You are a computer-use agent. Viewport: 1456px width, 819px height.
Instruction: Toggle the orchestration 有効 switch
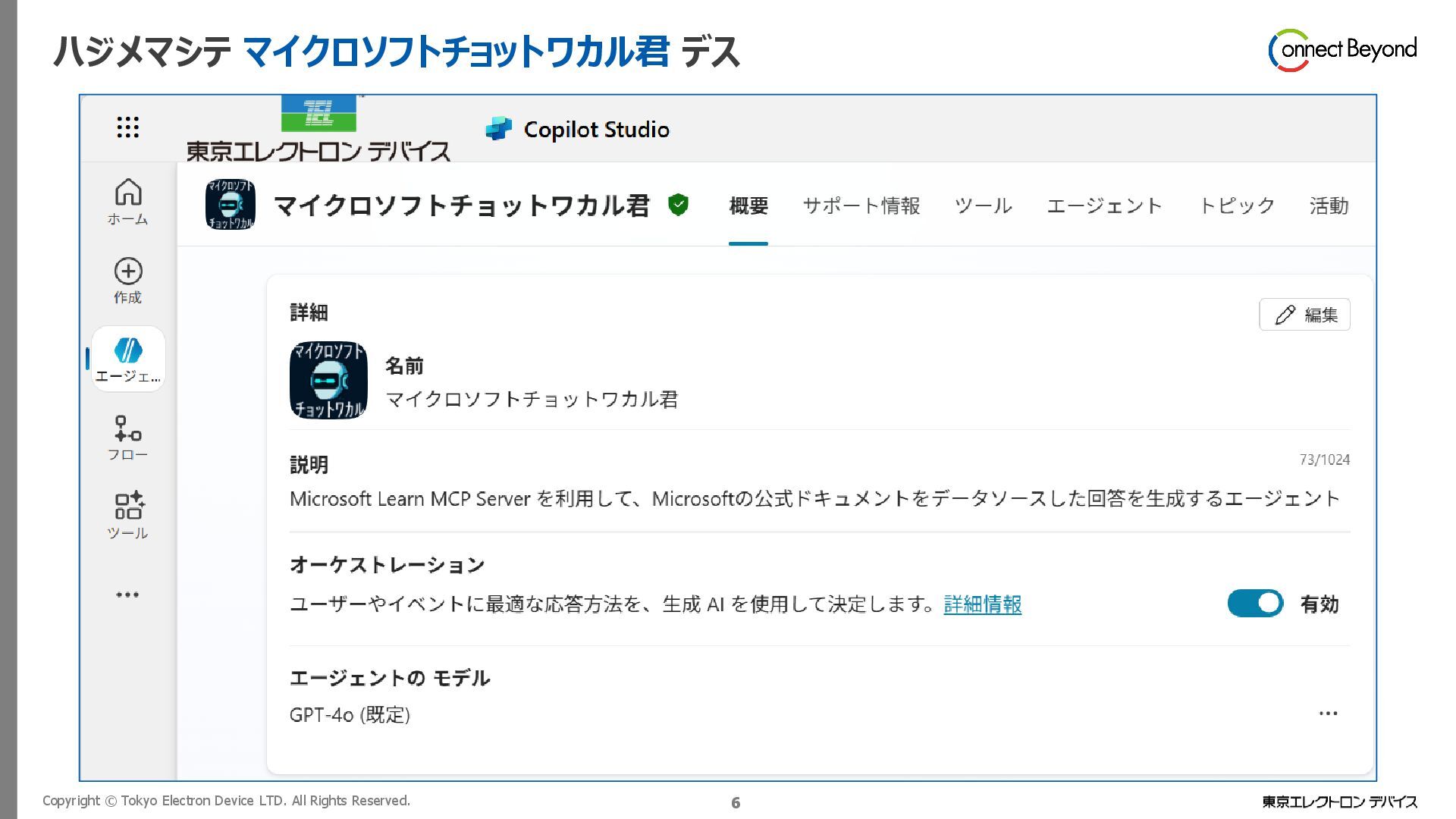(x=1255, y=604)
